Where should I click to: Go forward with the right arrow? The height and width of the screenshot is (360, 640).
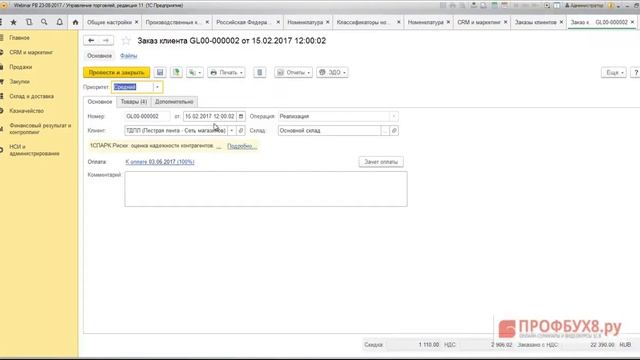point(106,40)
